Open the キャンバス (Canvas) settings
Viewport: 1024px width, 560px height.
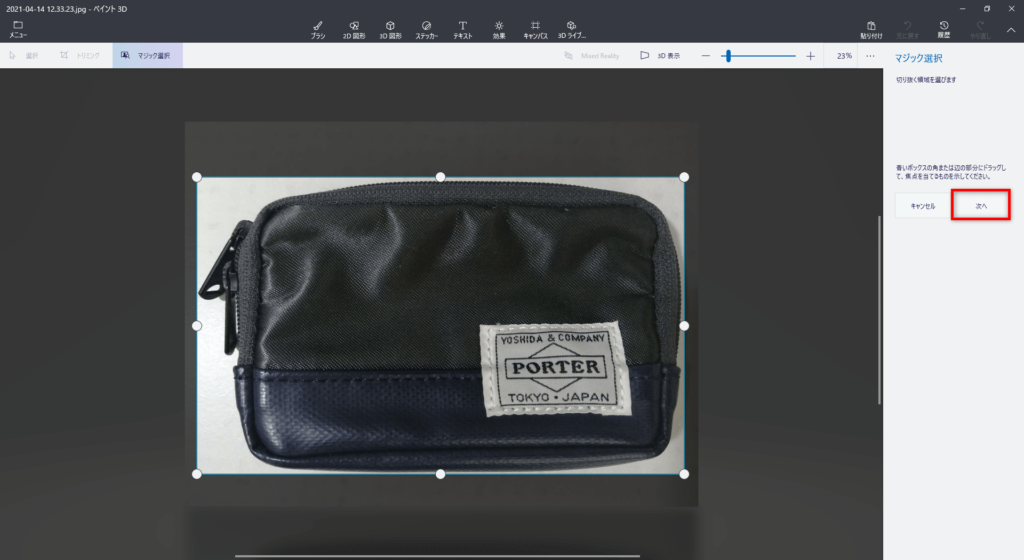[535, 30]
